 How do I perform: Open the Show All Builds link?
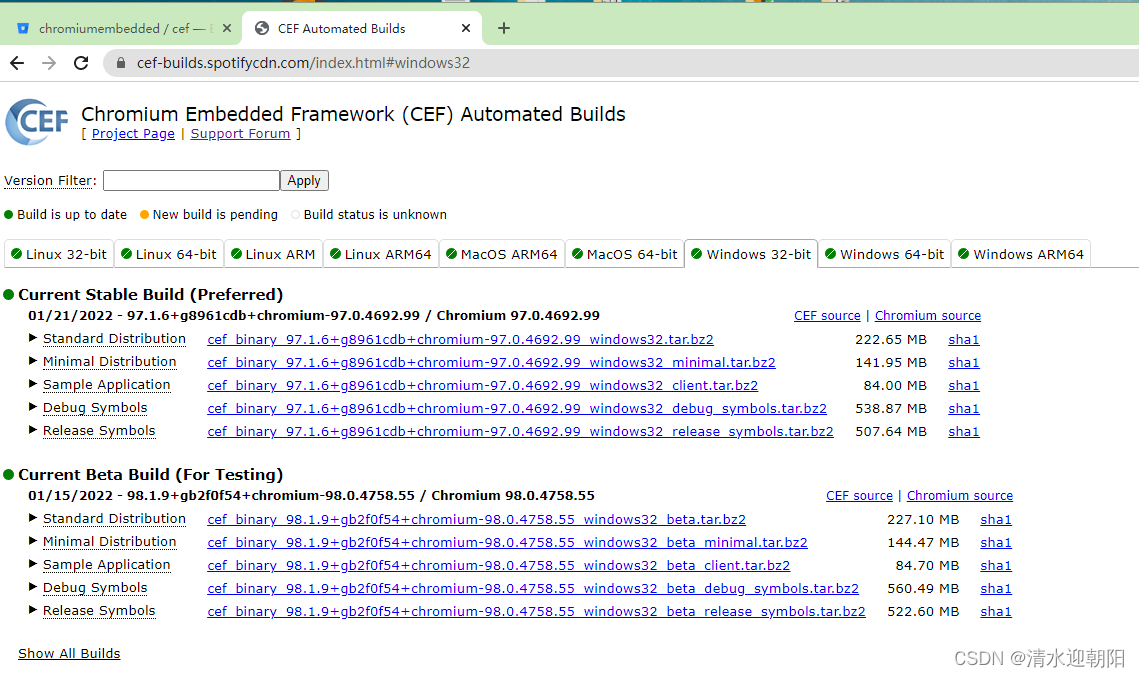[x=68, y=653]
